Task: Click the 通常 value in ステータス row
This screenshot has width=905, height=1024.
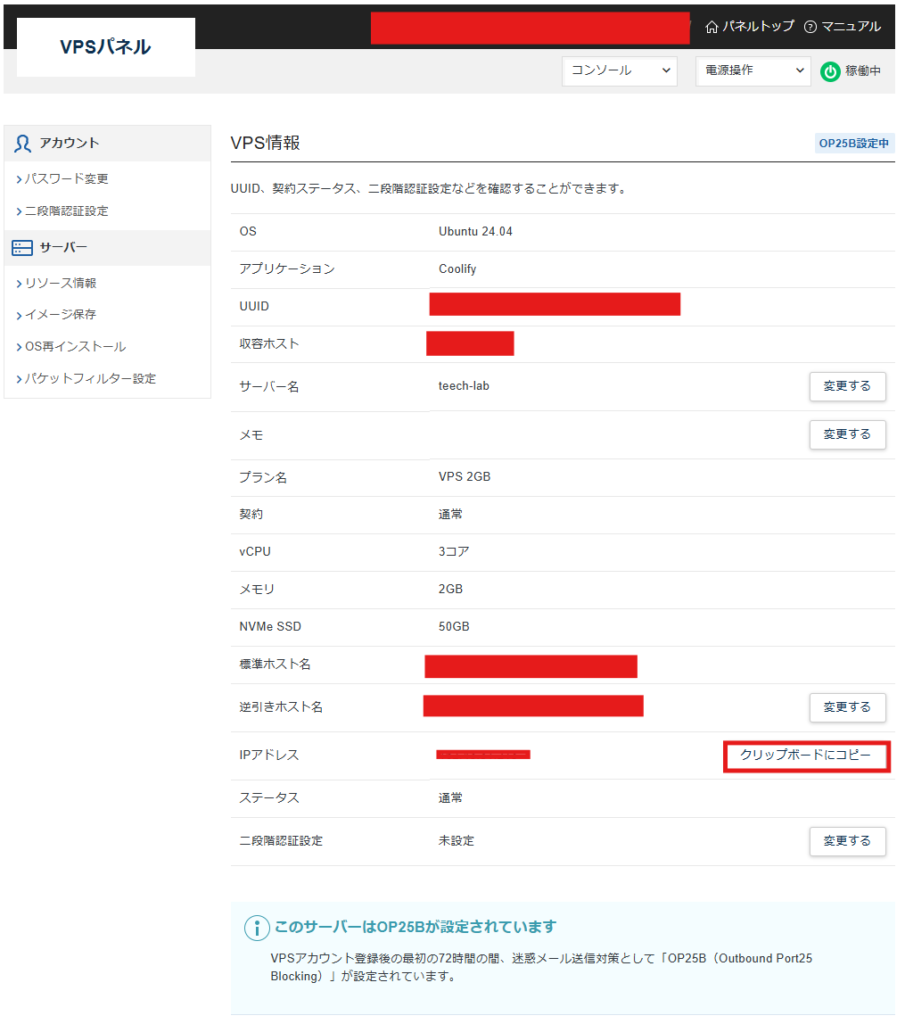Action: pyautogui.click(x=451, y=798)
